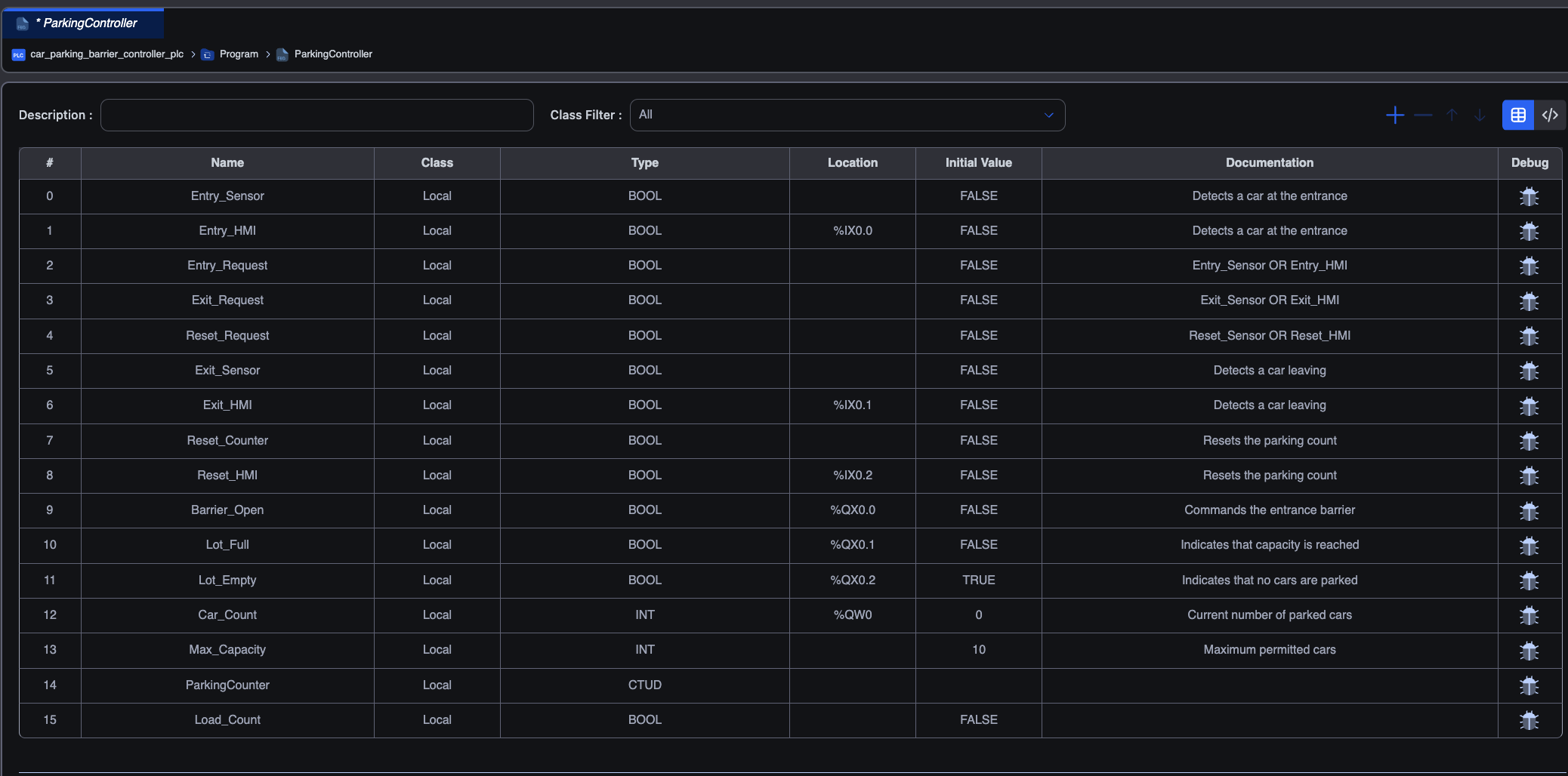Move the variable up with the up arrow
The height and width of the screenshot is (776, 1568).
click(x=1452, y=115)
